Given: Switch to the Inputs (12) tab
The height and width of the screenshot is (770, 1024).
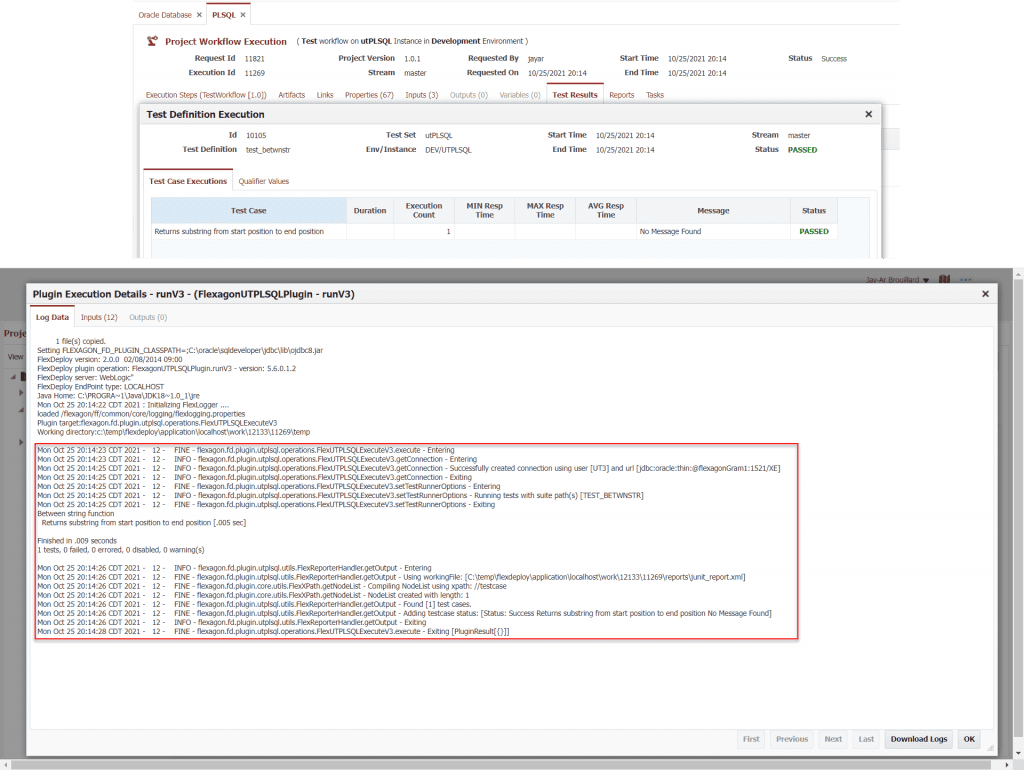Looking at the screenshot, I should (100, 317).
